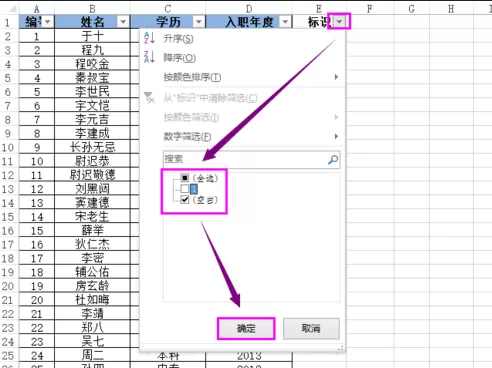The width and height of the screenshot is (492, 368).
Task: Select row 12 header
Action: pos(8,175)
